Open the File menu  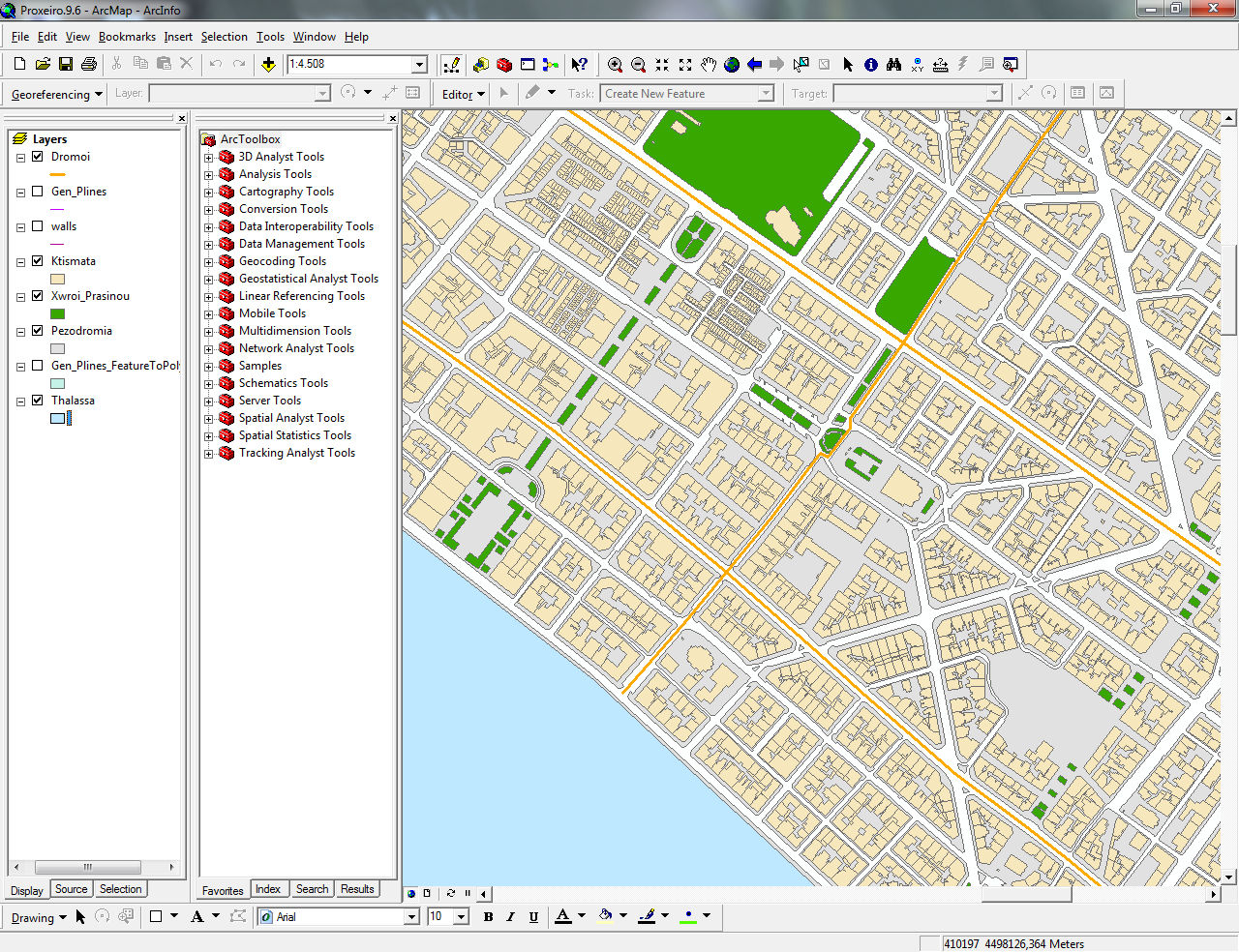[x=20, y=37]
